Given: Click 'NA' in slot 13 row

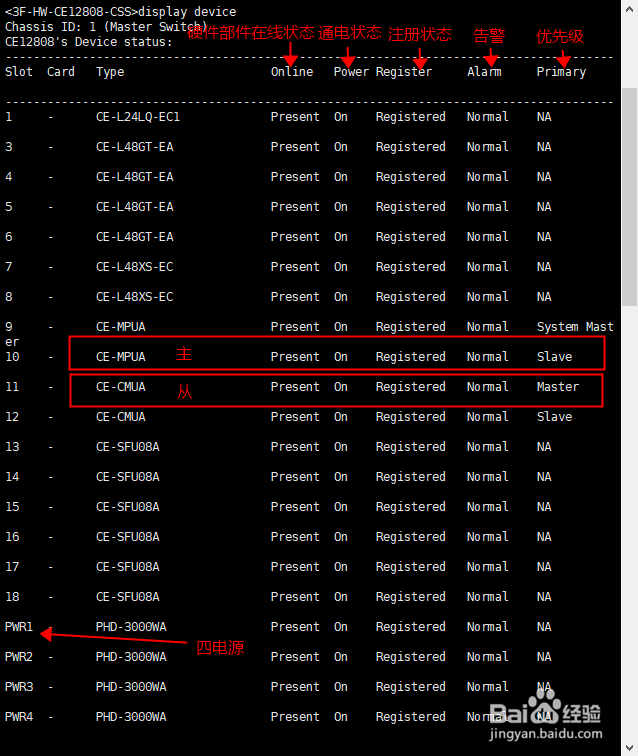Looking at the screenshot, I should [x=544, y=446].
